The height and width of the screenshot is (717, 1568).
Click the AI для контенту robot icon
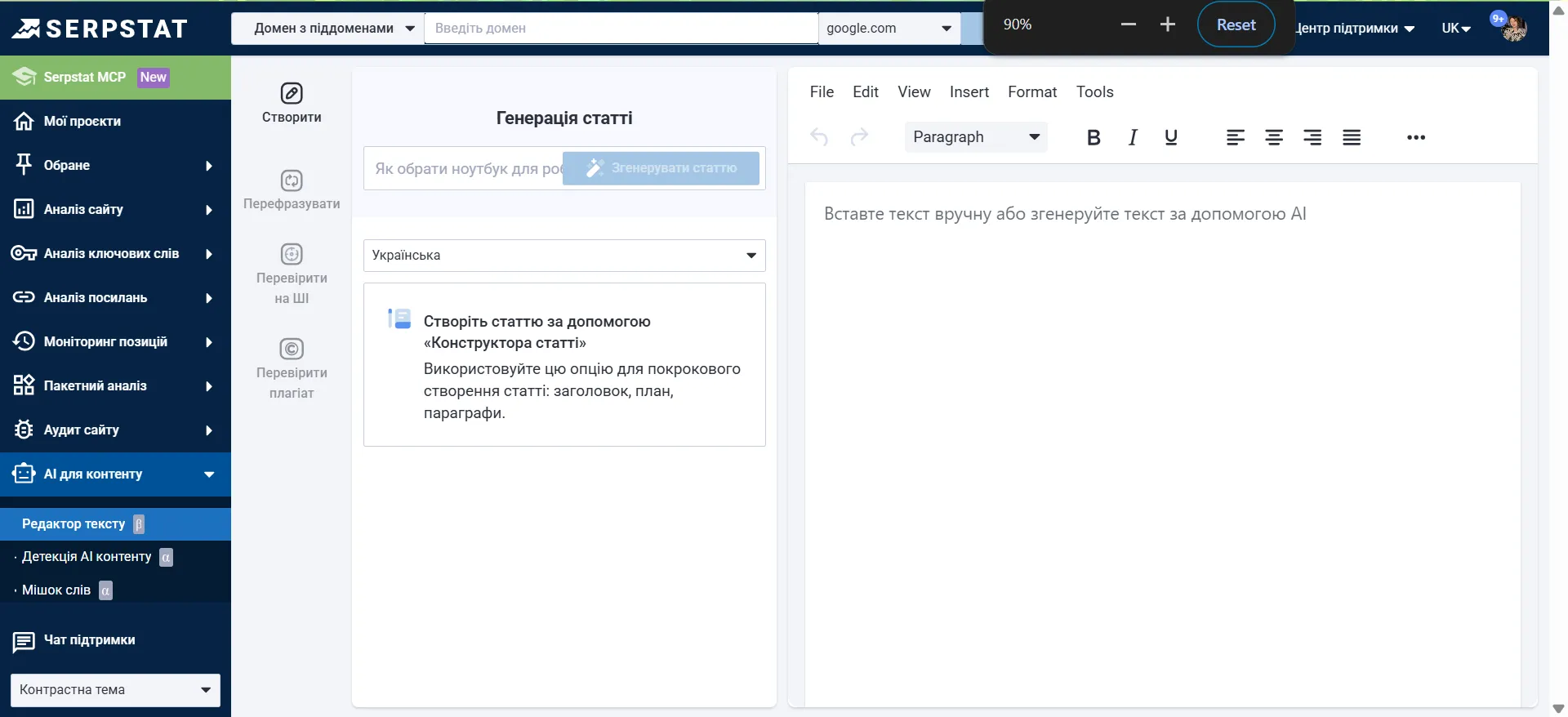[x=24, y=474]
